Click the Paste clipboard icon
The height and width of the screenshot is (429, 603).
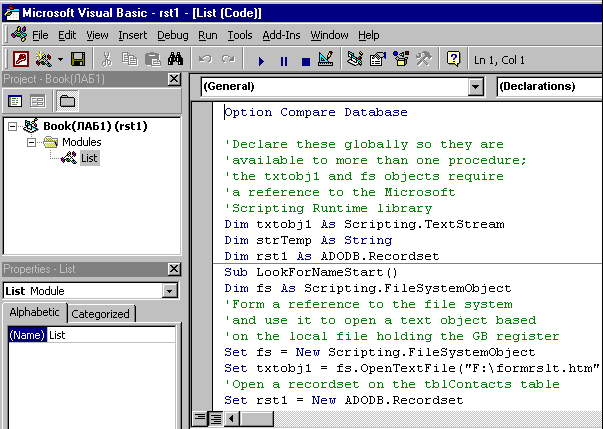point(153,60)
